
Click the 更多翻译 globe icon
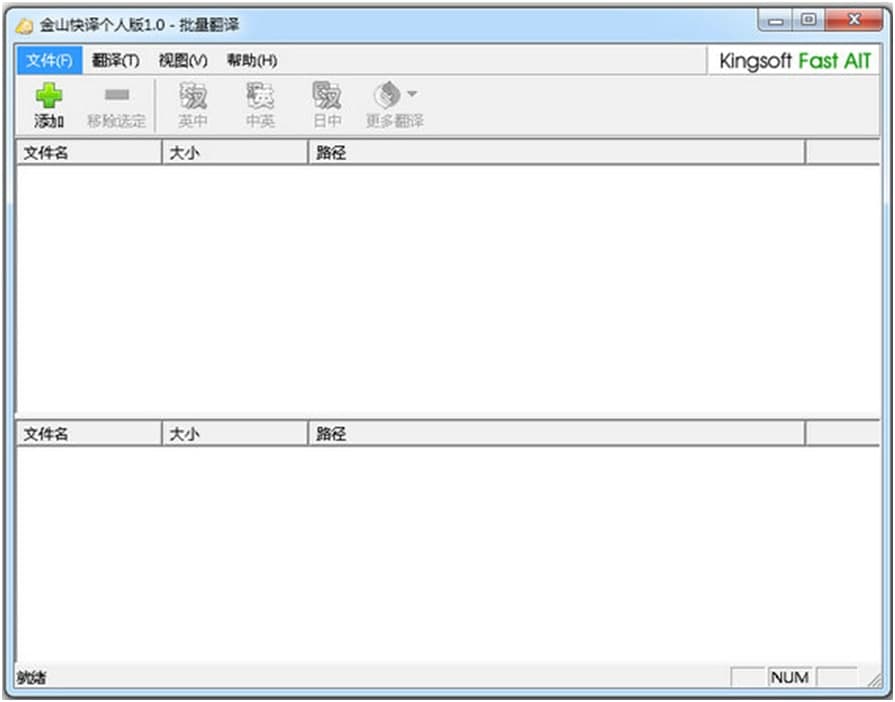click(388, 95)
